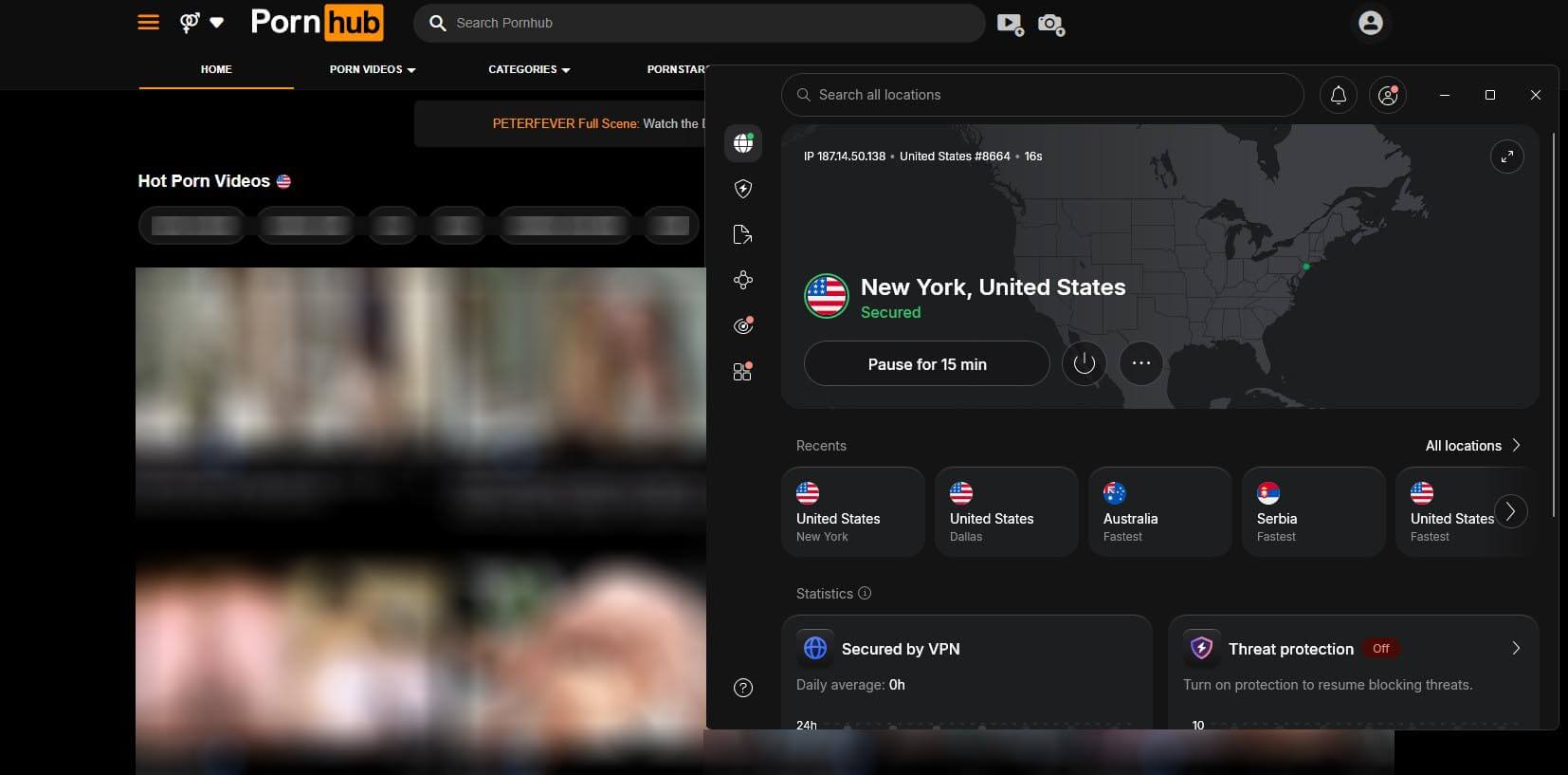
Task: Connect to United States New York recent
Action: click(853, 511)
